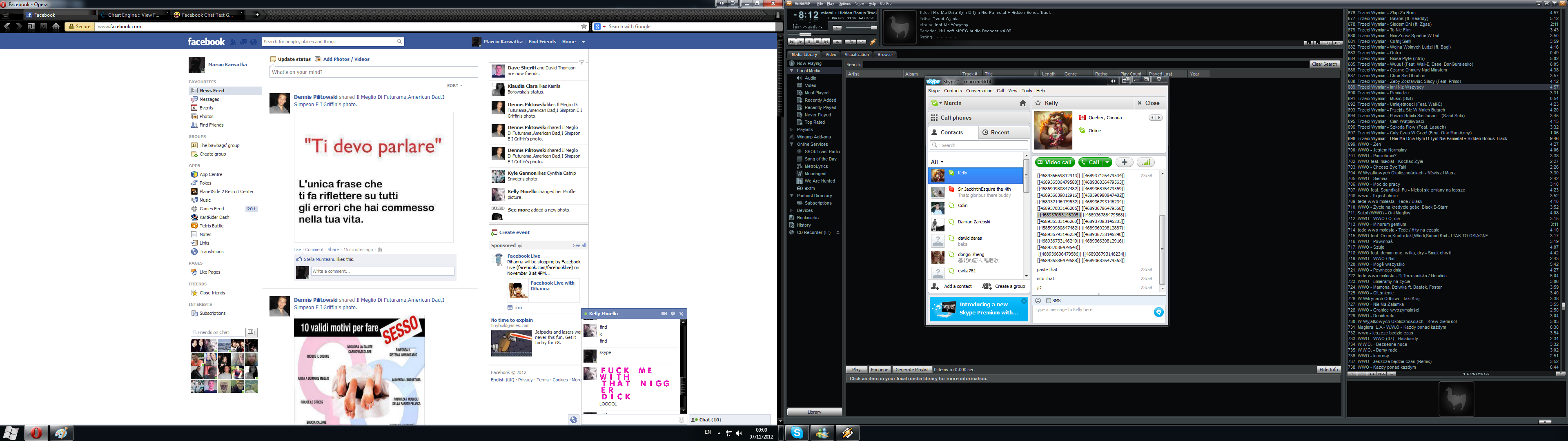Expand the Playlists node in Winamp
The image size is (1568, 441).
tap(791, 130)
